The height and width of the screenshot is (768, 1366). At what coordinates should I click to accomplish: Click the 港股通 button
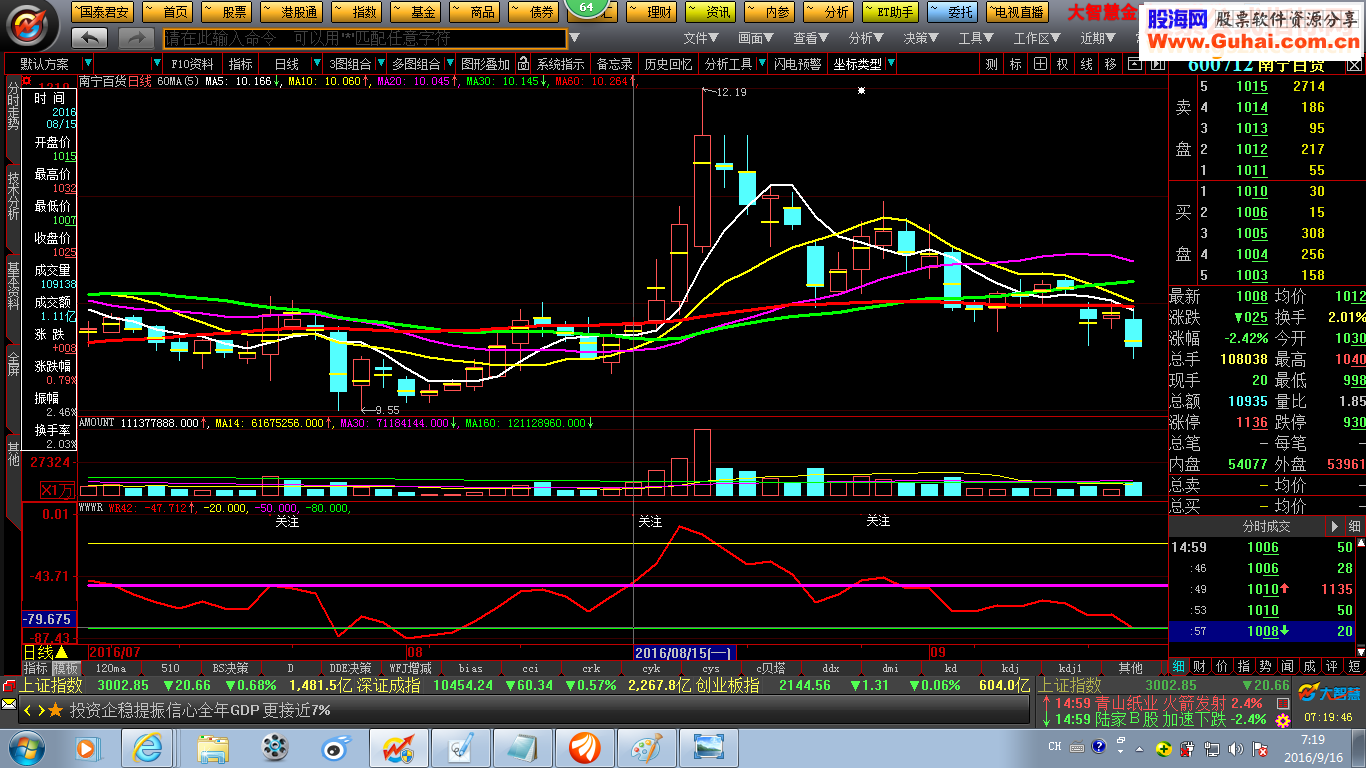pyautogui.click(x=291, y=12)
